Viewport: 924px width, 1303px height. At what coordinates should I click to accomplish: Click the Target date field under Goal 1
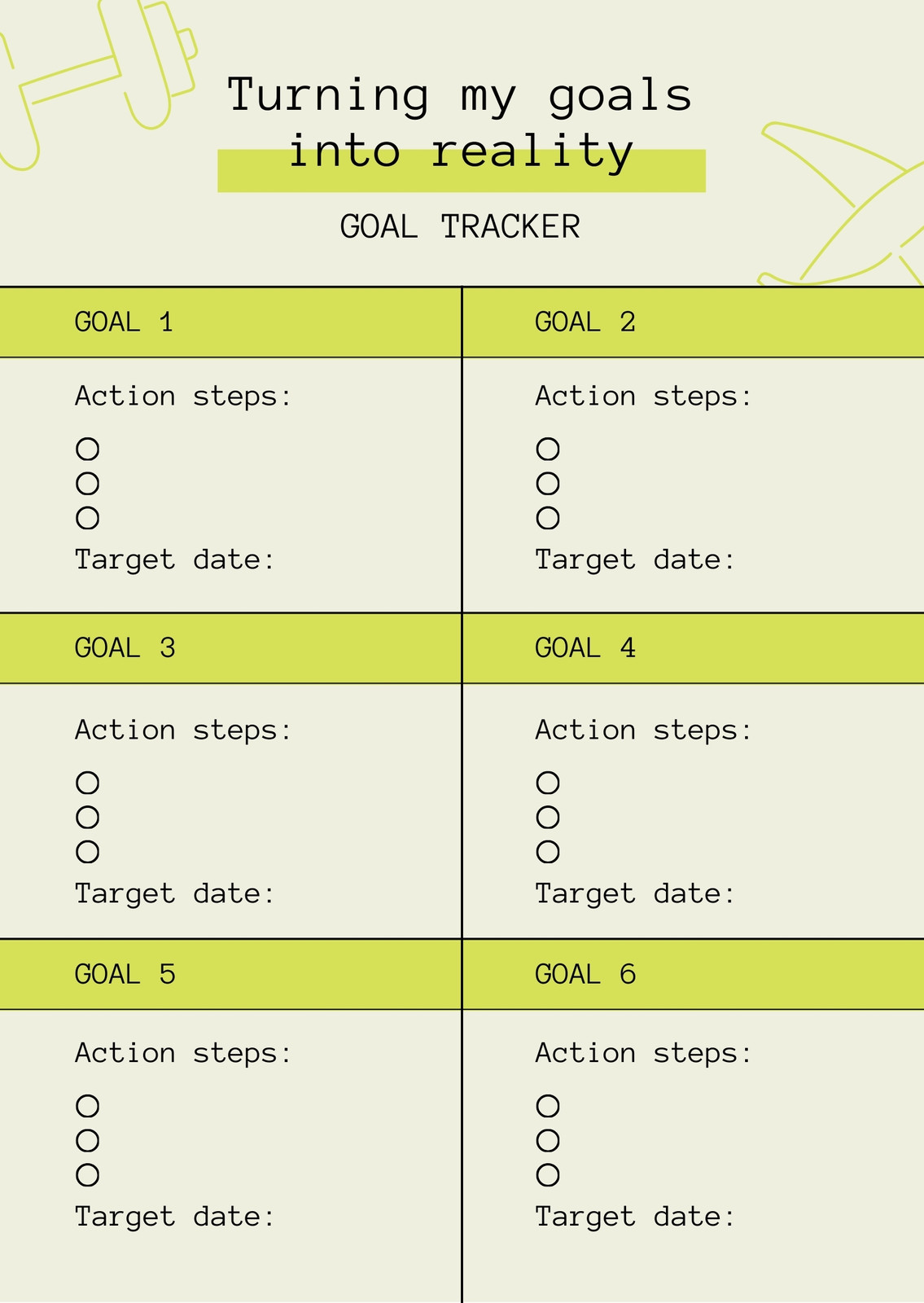175,560
